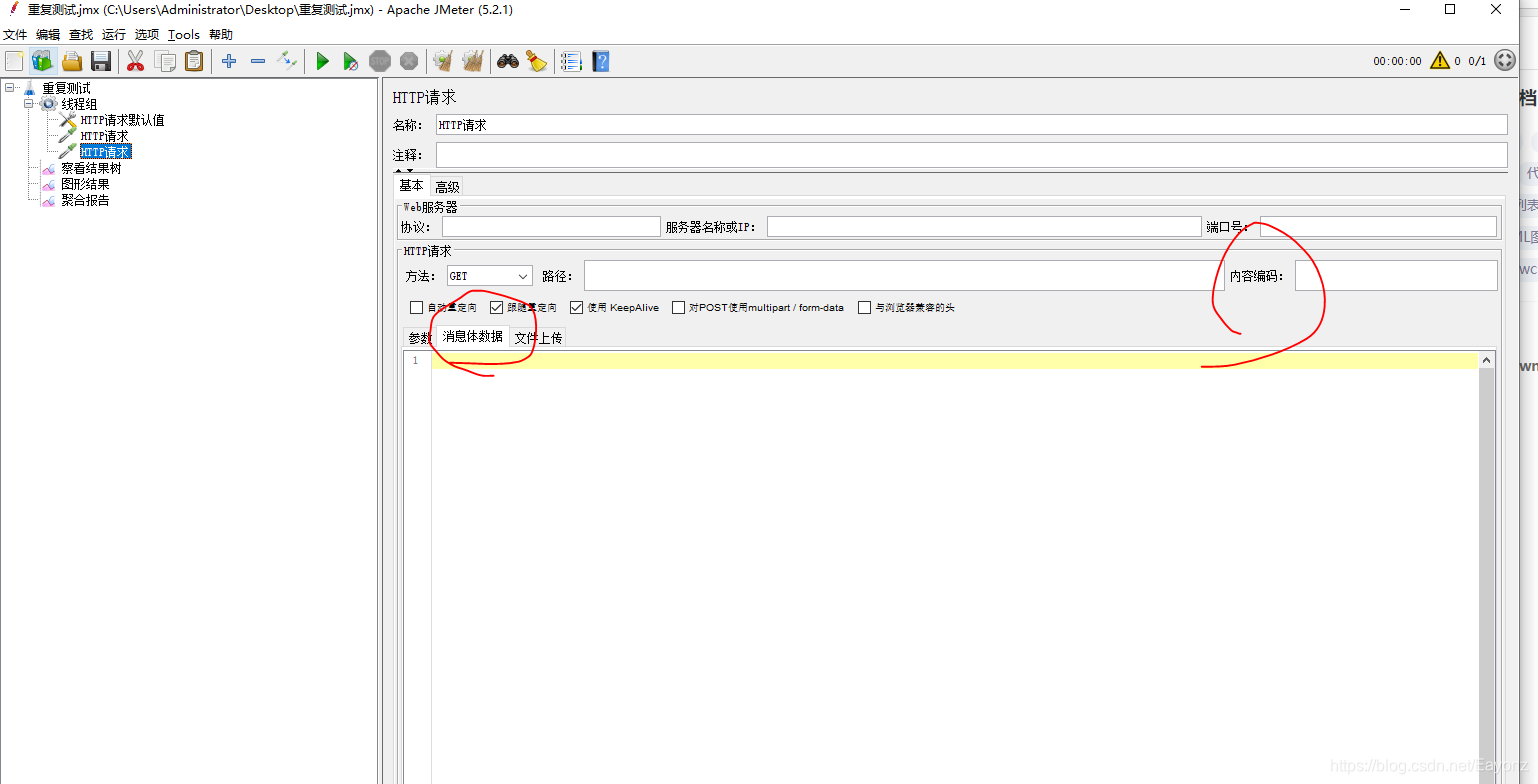Open the 方法 GET method dropdown
The height and width of the screenshot is (784, 1538).
point(490,276)
